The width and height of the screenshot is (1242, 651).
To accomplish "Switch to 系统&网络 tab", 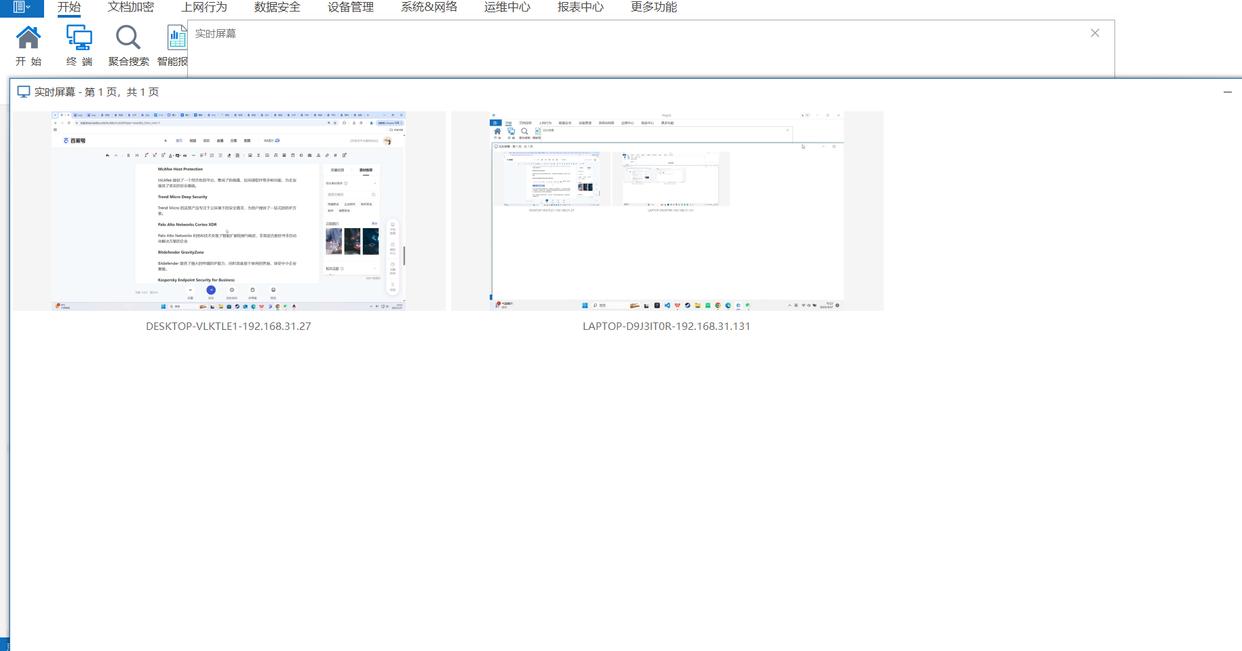I will [428, 7].
